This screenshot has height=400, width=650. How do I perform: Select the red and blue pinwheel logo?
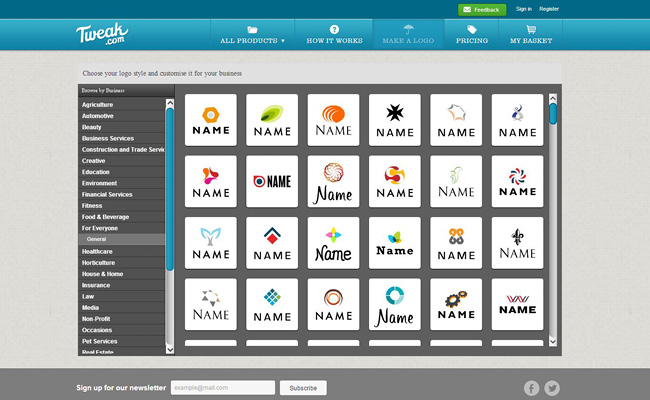pyautogui.click(x=517, y=181)
